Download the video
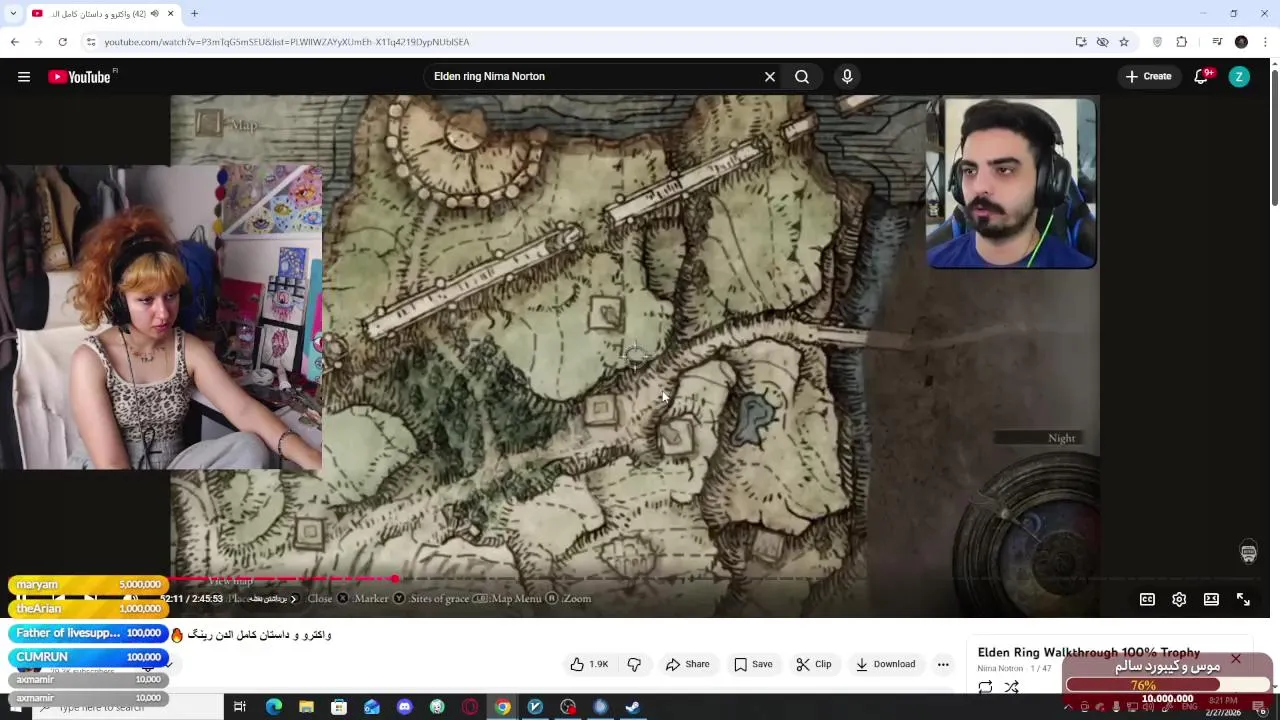The width and height of the screenshot is (1280, 720). pos(885,664)
